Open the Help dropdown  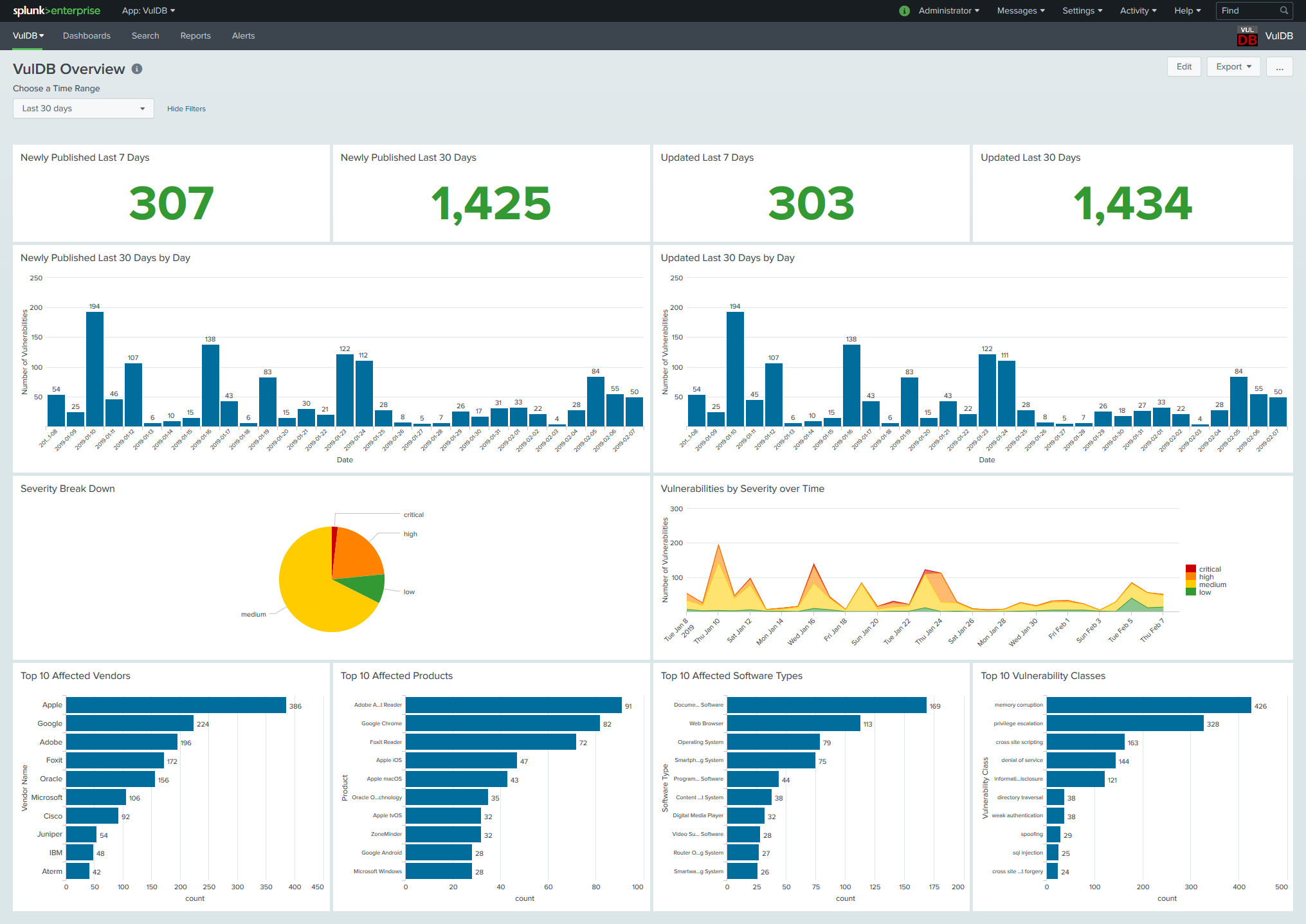click(x=1187, y=10)
